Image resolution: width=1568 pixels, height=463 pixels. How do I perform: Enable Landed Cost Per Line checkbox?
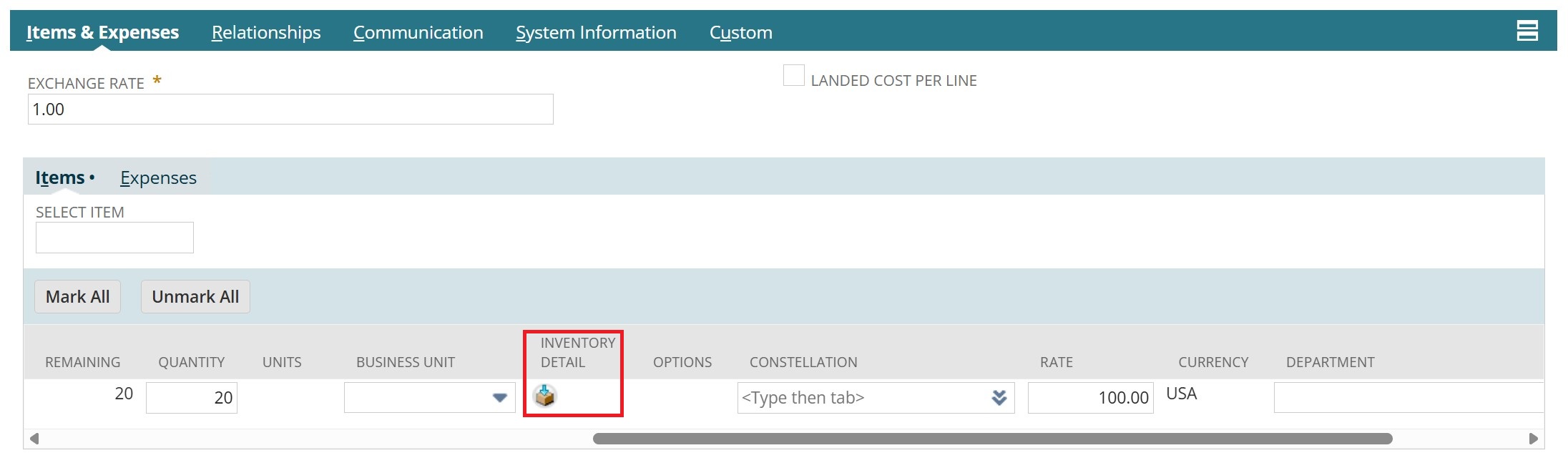[x=793, y=76]
